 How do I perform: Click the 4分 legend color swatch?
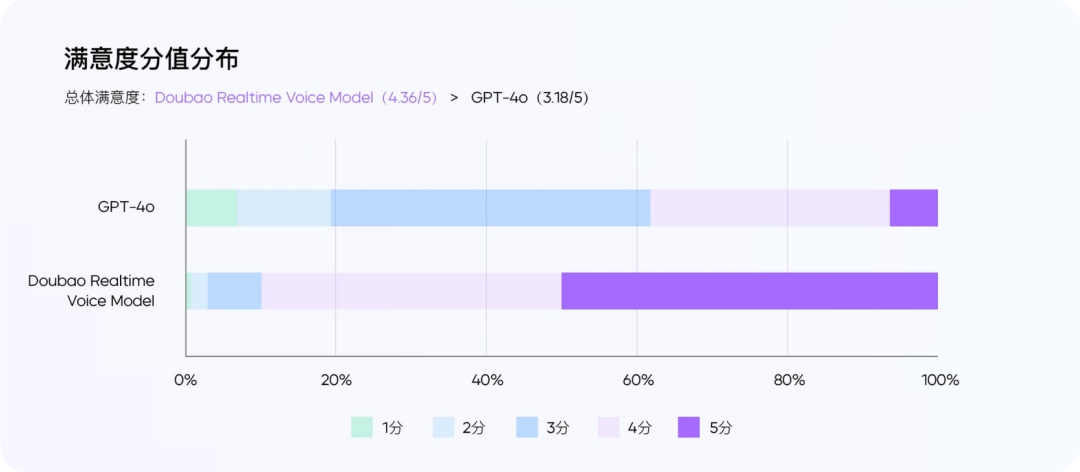coord(610,427)
